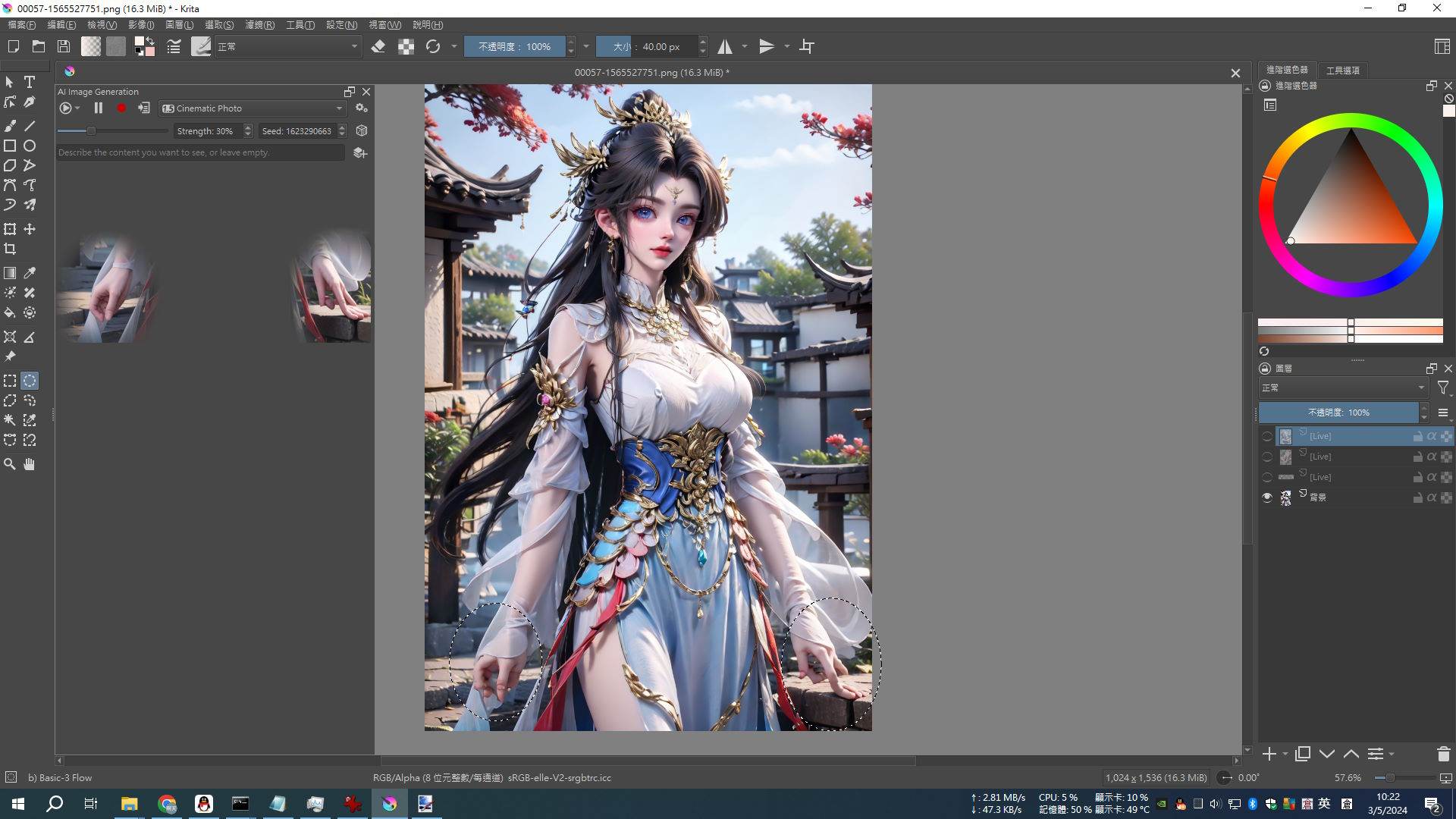This screenshot has height=819, width=1456.
Task: Open the 濾鏡(R) menu
Action: tap(259, 25)
